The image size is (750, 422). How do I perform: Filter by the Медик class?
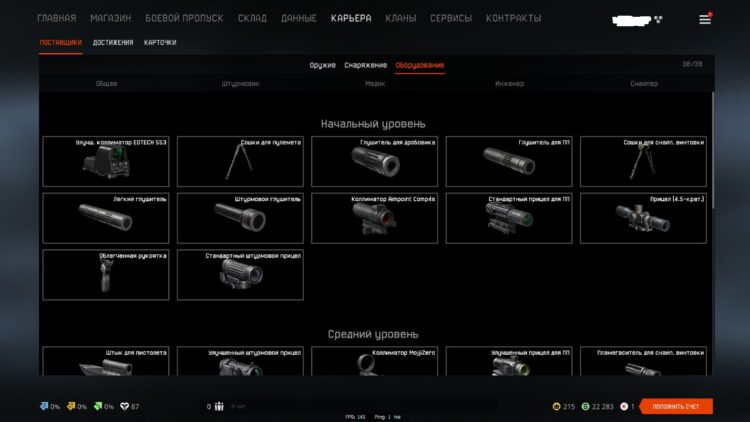coord(375,83)
